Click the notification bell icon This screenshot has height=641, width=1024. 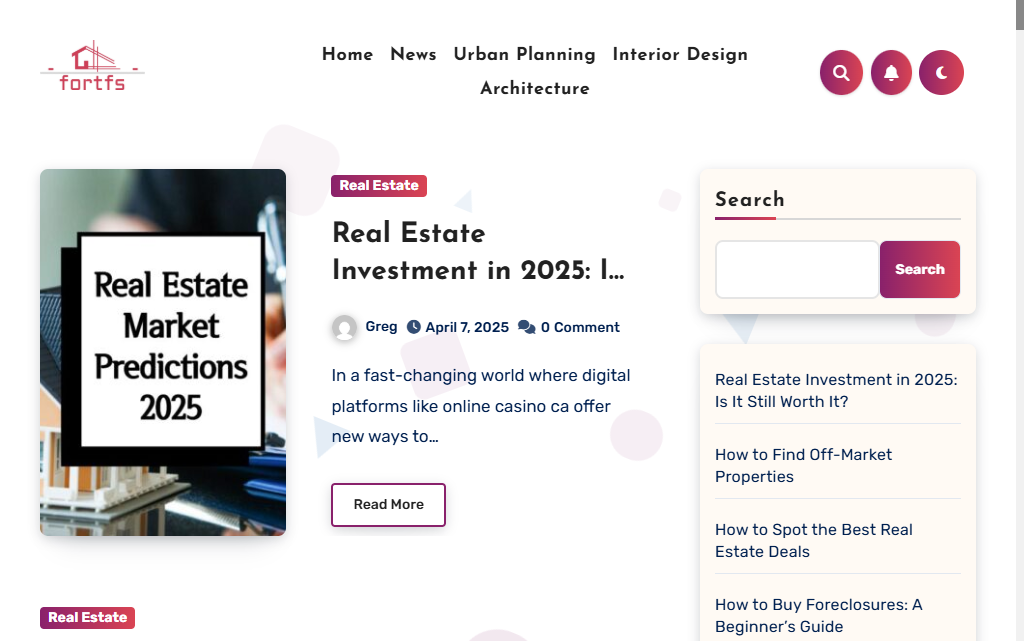pyautogui.click(x=891, y=73)
